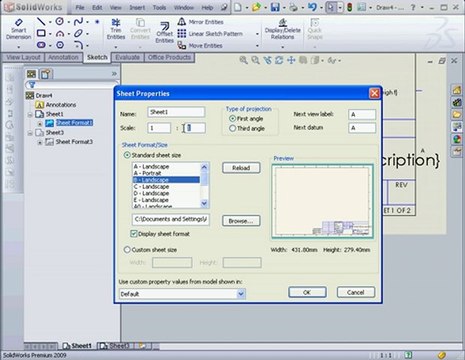
Task: Select Standard sheet size option
Action: pyautogui.click(x=127, y=155)
